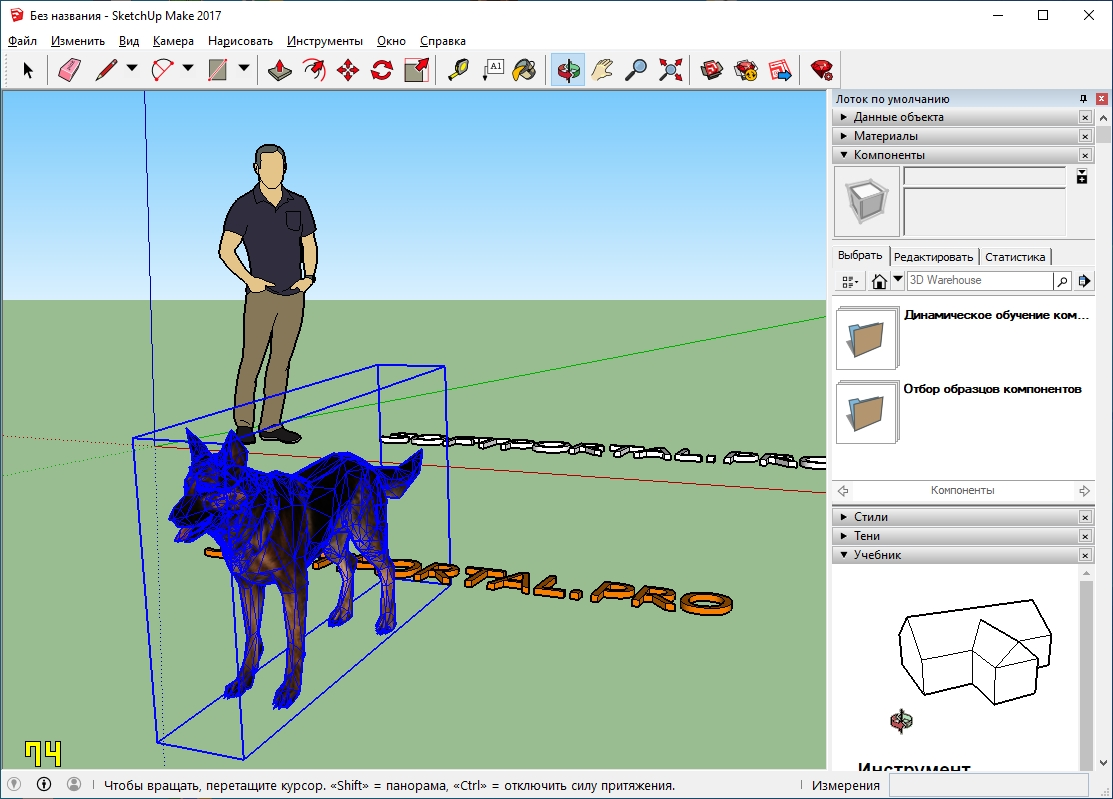Viewport: 1113px width, 799px height.
Task: Select the Paint Bucket tool
Action: pos(525,70)
